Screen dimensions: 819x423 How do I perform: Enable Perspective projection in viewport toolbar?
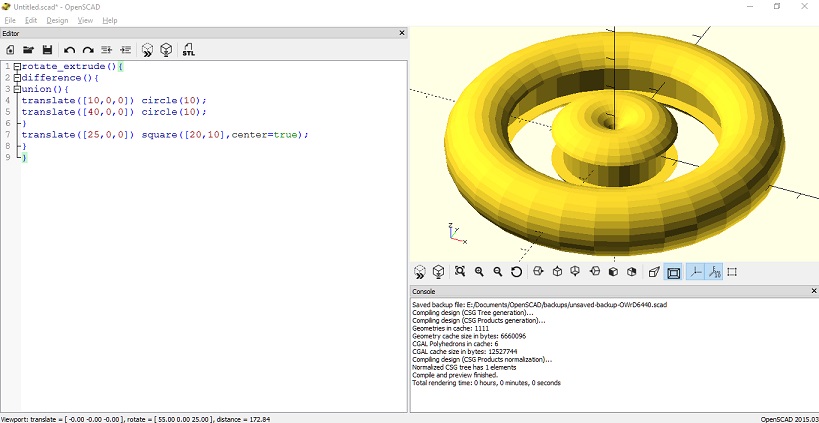coord(654,272)
